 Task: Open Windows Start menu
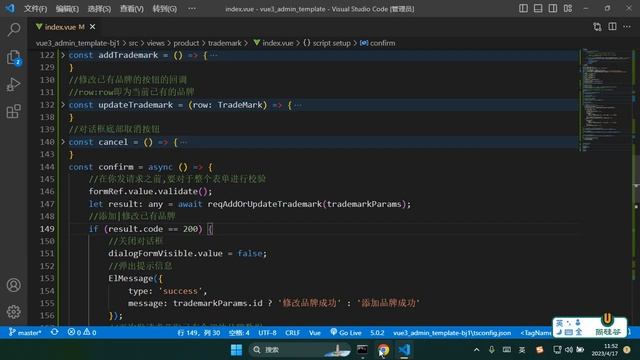tap(236, 350)
